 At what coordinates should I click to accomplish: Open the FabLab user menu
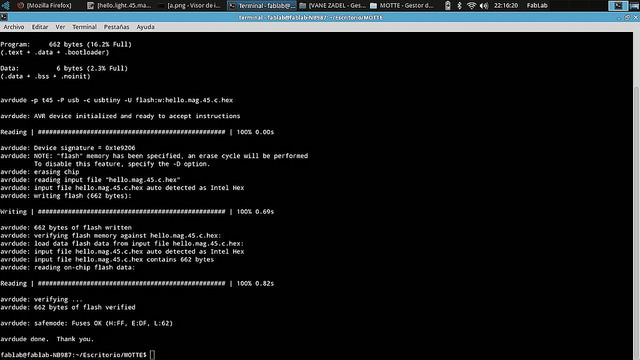(x=537, y=5)
